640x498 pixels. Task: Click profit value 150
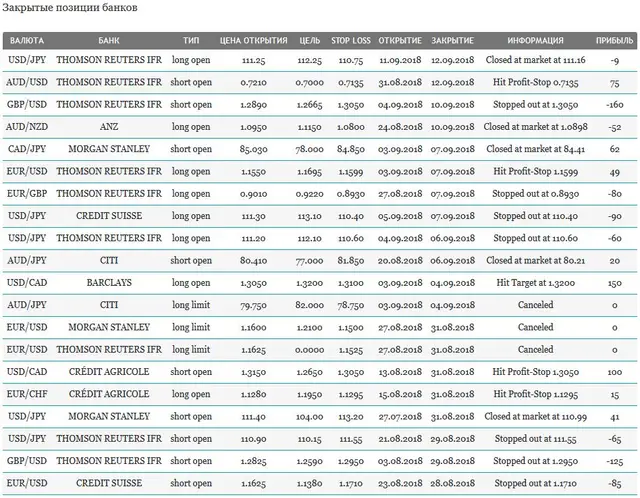pos(615,283)
